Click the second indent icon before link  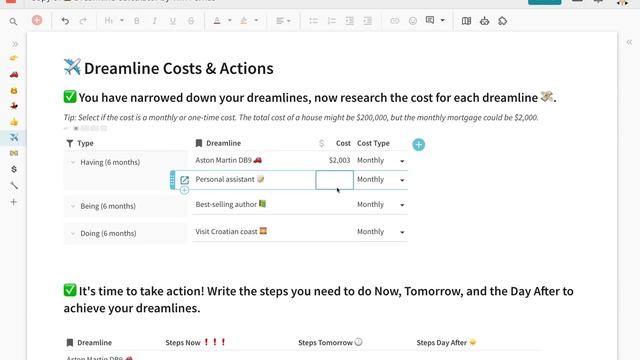click(x=367, y=21)
